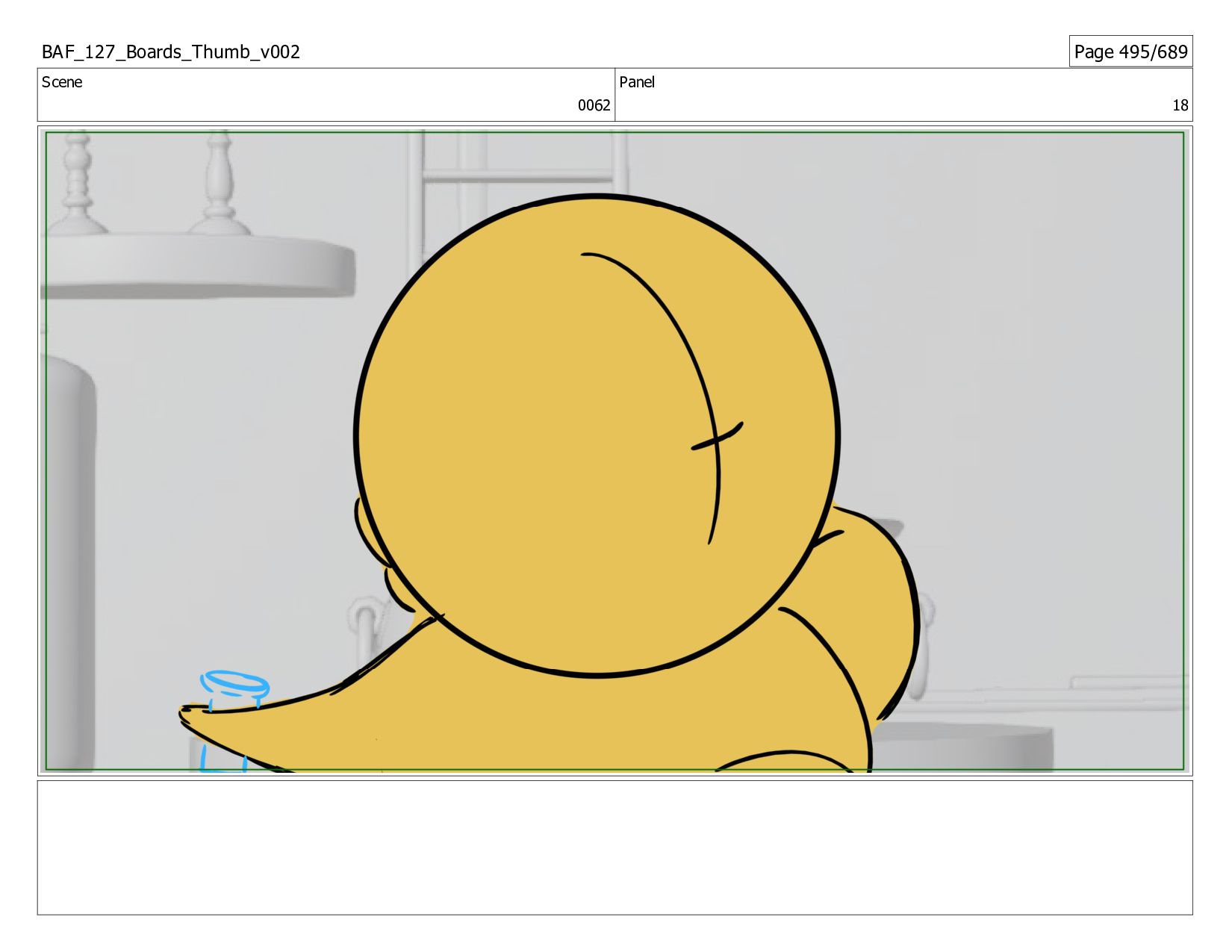Click the blue sketched glass in the character's hand
The height and width of the screenshot is (952, 1232).
tap(233, 721)
